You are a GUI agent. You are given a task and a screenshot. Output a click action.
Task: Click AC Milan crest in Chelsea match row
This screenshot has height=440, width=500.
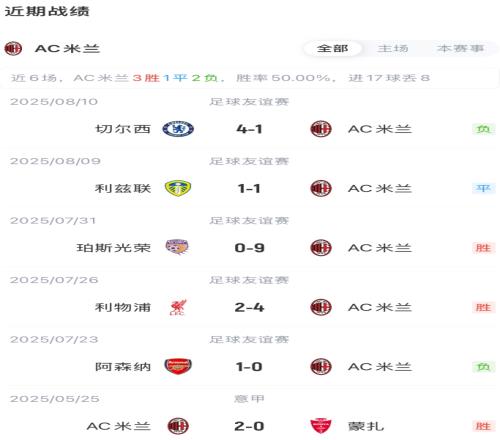[x=321, y=129]
